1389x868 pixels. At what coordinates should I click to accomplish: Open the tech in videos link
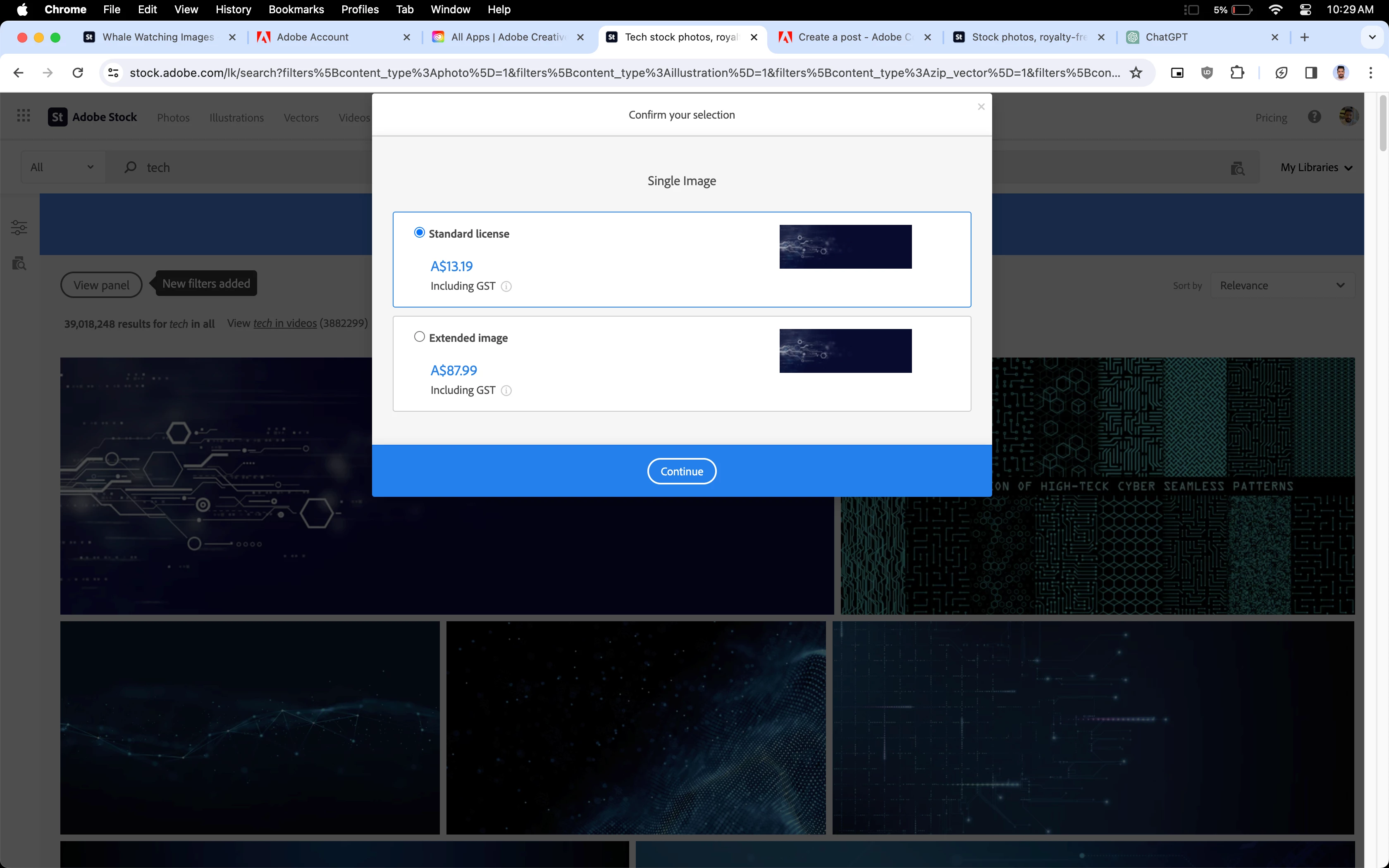(x=285, y=323)
